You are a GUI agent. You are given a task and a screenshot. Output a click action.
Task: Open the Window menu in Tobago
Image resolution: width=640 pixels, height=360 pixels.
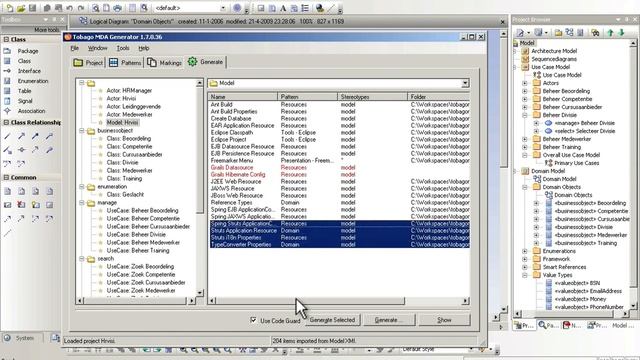[x=98, y=48]
